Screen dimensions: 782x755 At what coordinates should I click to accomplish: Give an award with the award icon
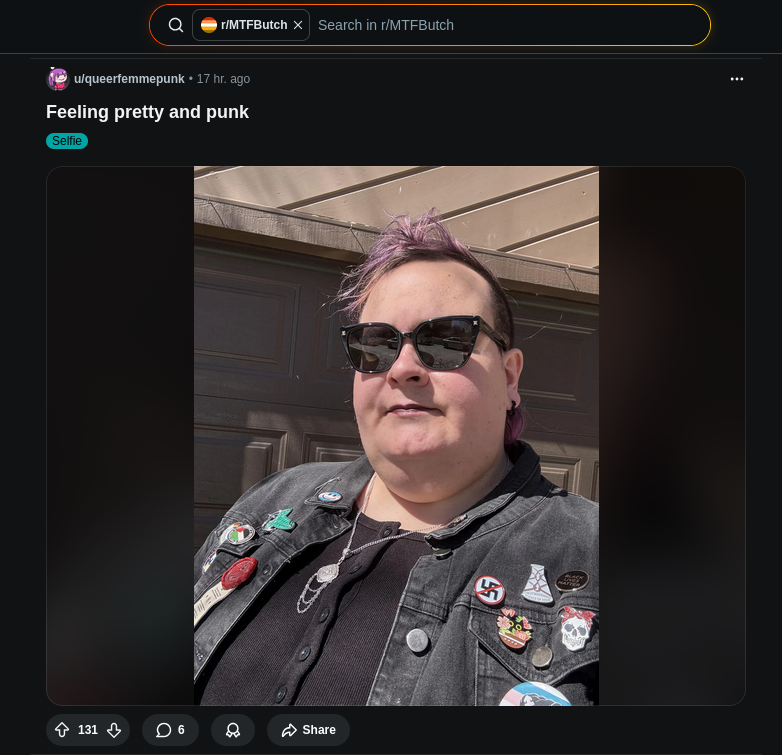pos(233,730)
